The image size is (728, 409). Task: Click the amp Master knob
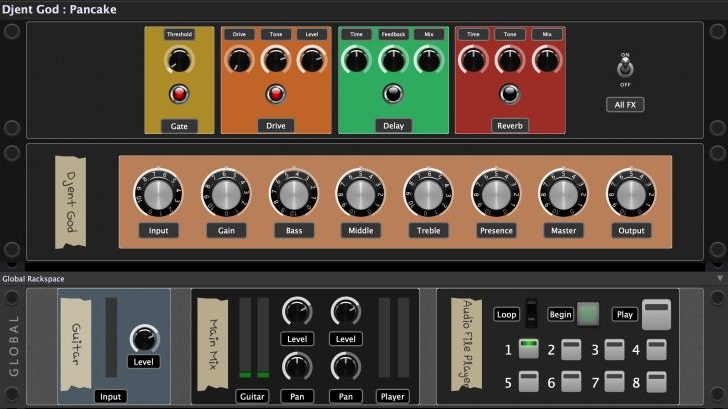click(563, 192)
